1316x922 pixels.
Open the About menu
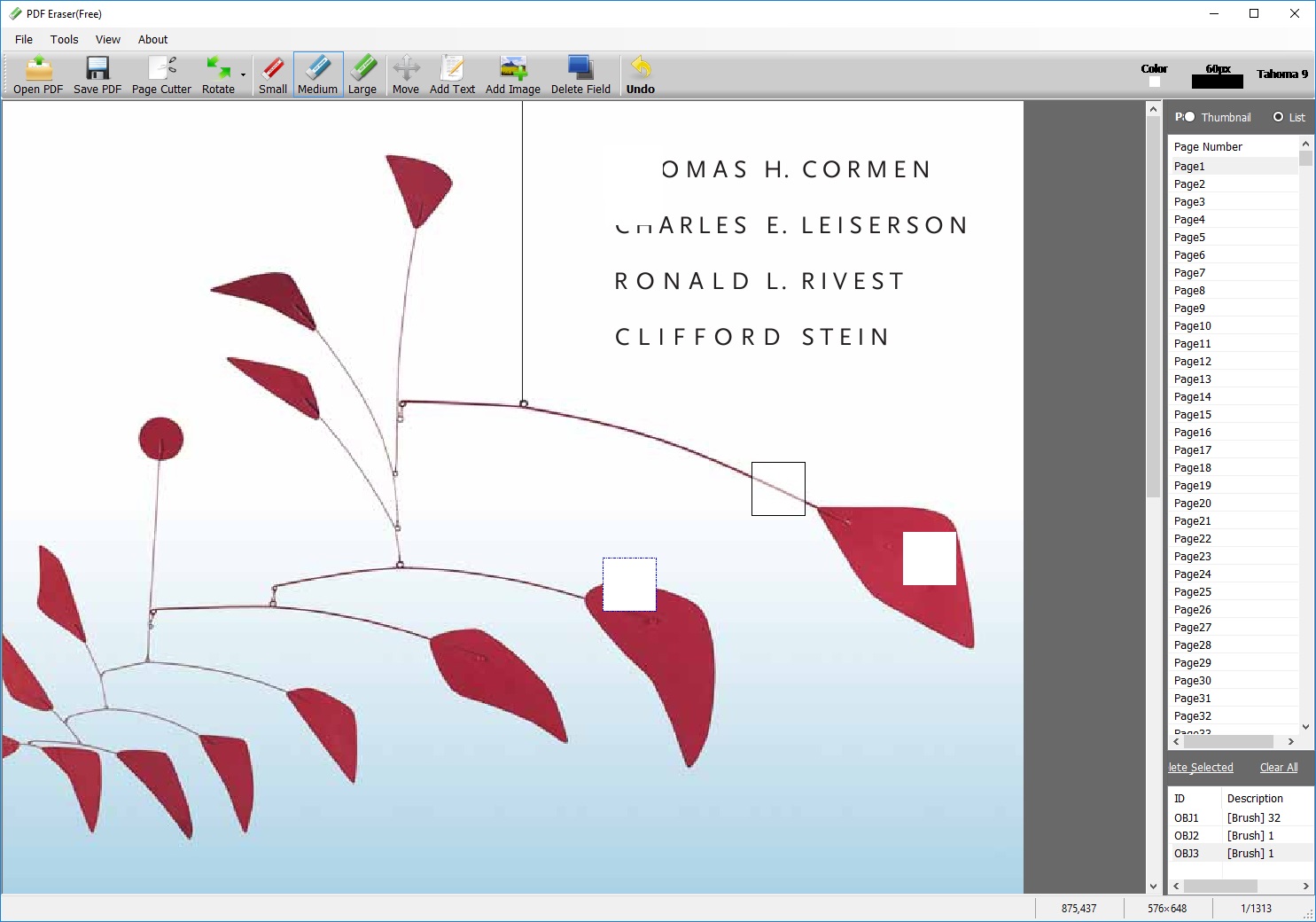pos(152,39)
